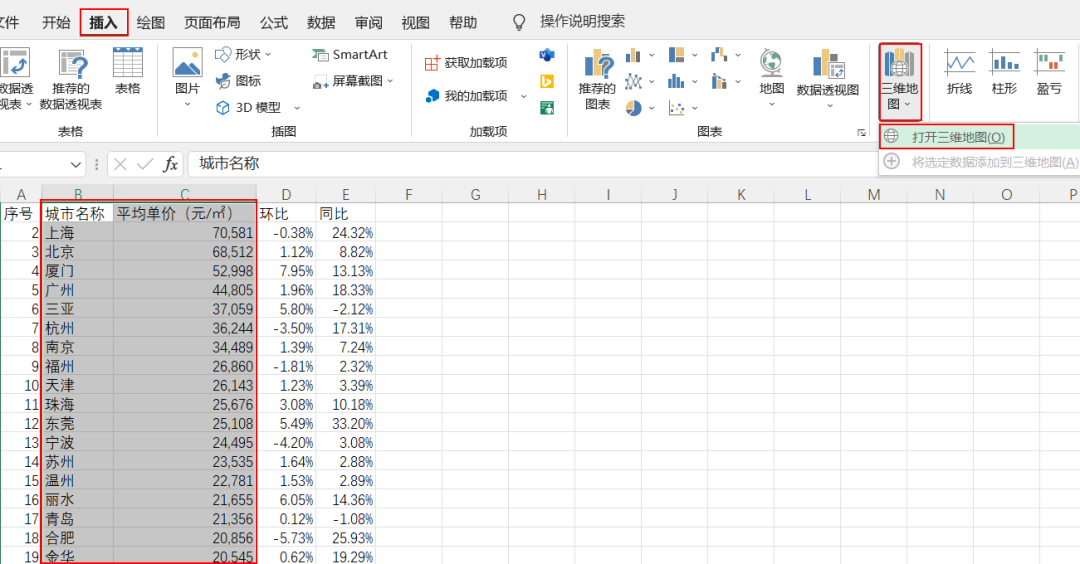Open the 绘图 tab

[x=151, y=22]
